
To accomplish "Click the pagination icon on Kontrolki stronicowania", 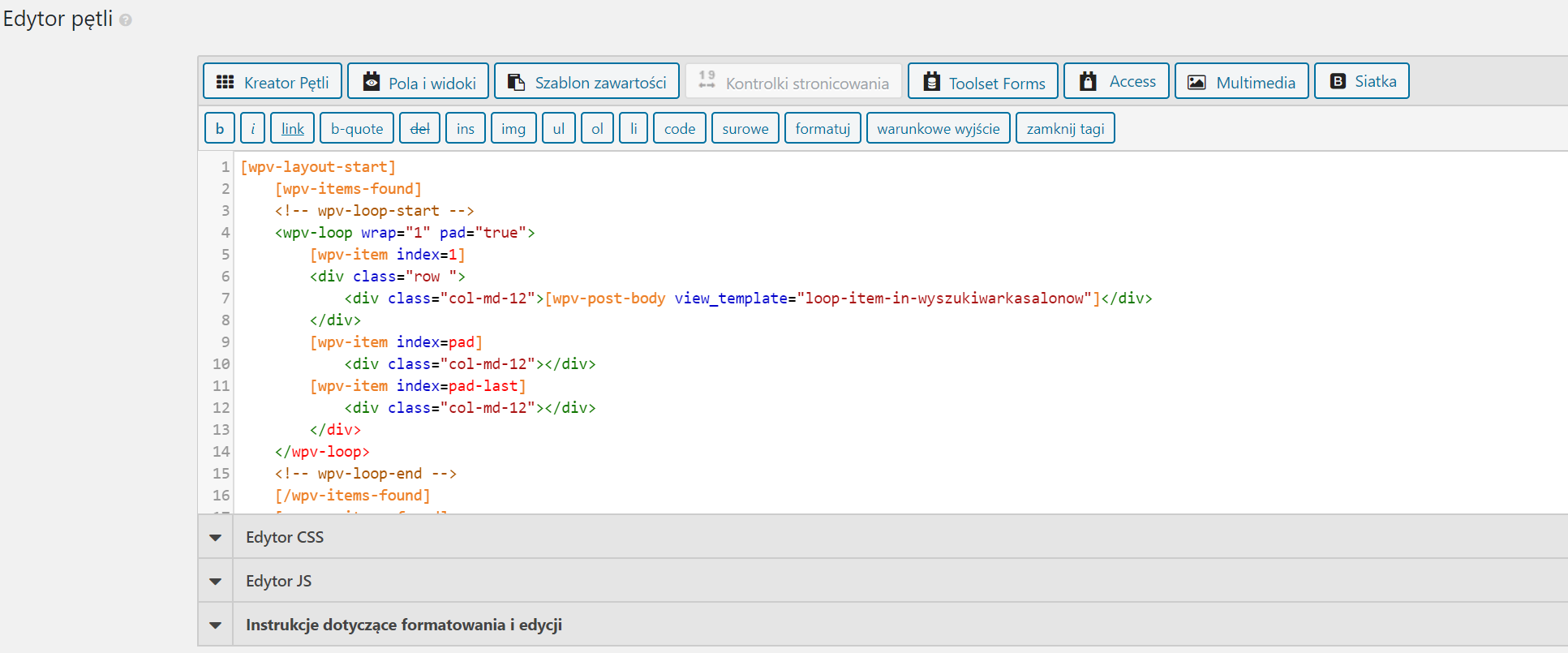I will click(x=707, y=79).
